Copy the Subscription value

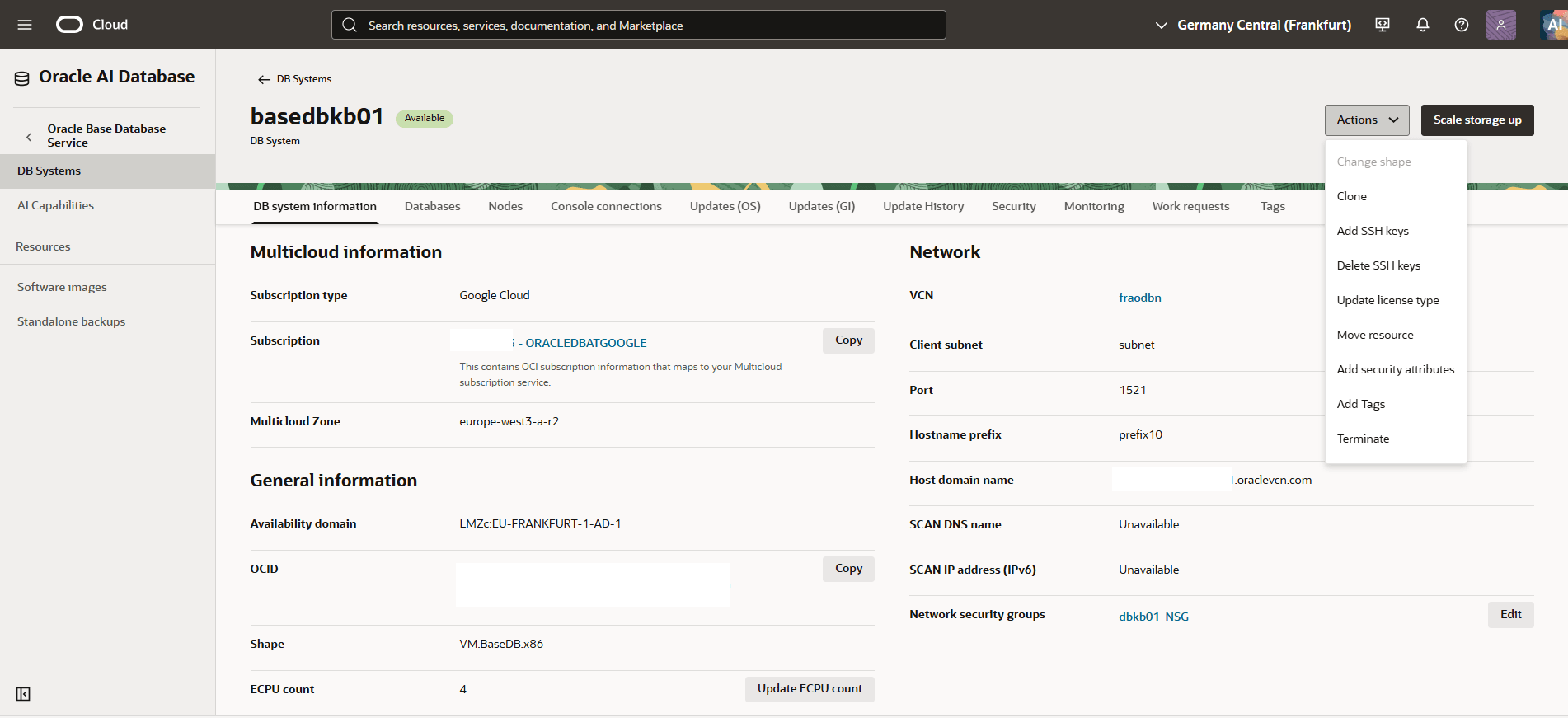pyautogui.click(x=848, y=340)
